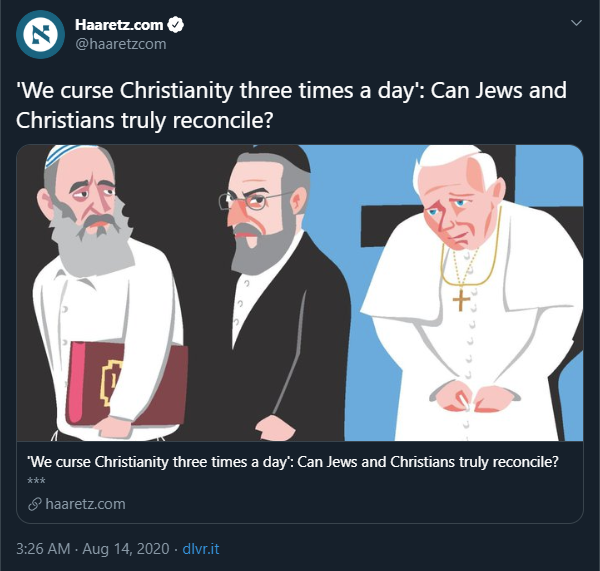Expand the tweet options chevron
This screenshot has height=571, width=600.
click(x=576, y=23)
